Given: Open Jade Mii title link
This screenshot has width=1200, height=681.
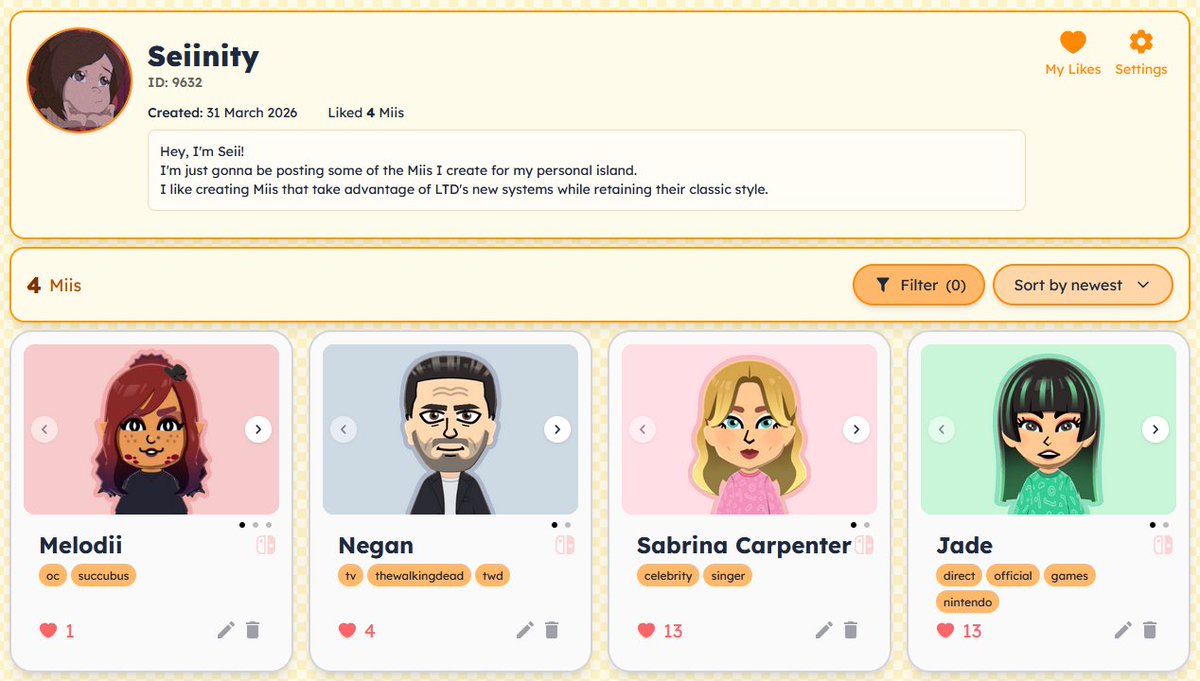Looking at the screenshot, I should (965, 546).
